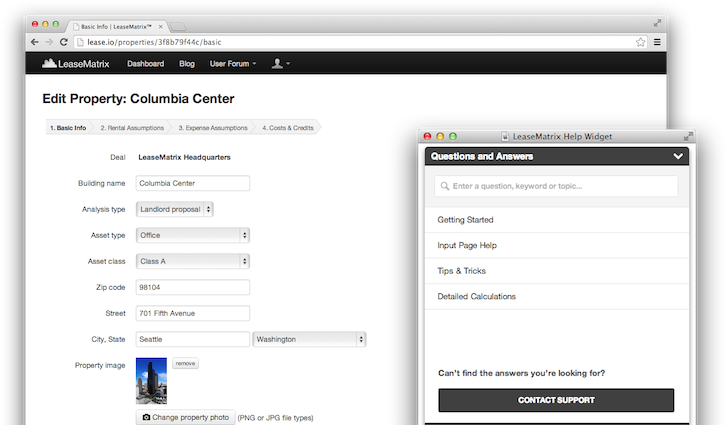Click the browser back arrow
727x425 pixels.
click(35, 42)
